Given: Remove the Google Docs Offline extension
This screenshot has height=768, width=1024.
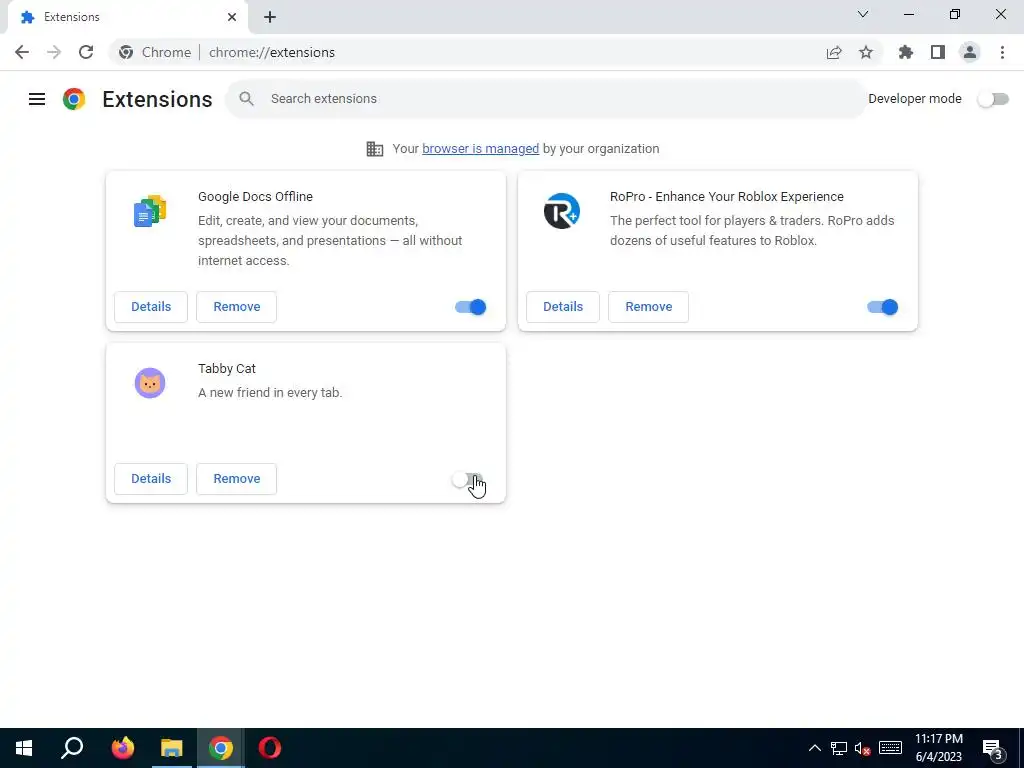Looking at the screenshot, I should pyautogui.click(x=236, y=307).
